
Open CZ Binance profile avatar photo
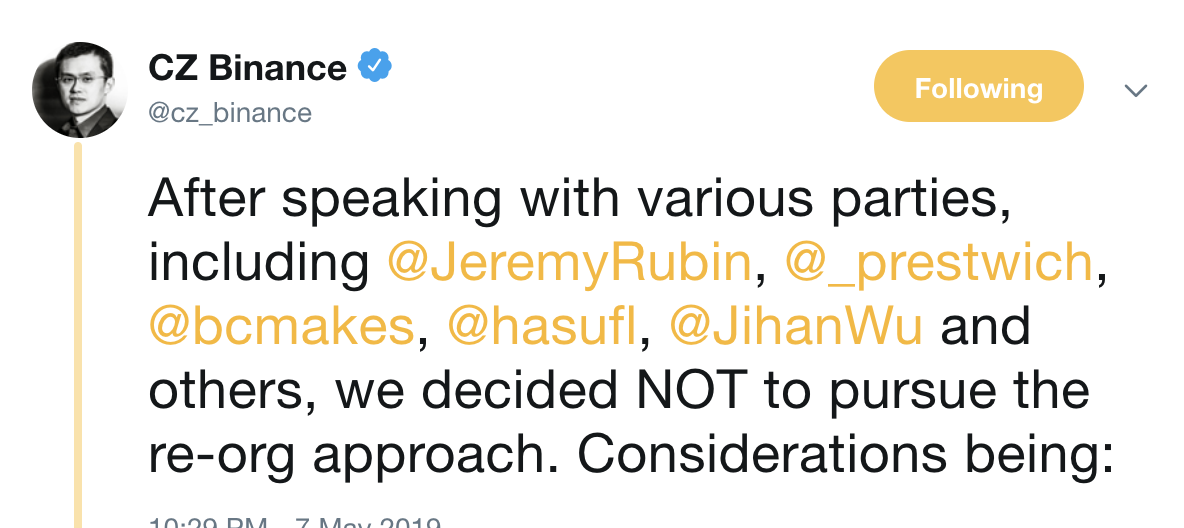(x=80, y=90)
